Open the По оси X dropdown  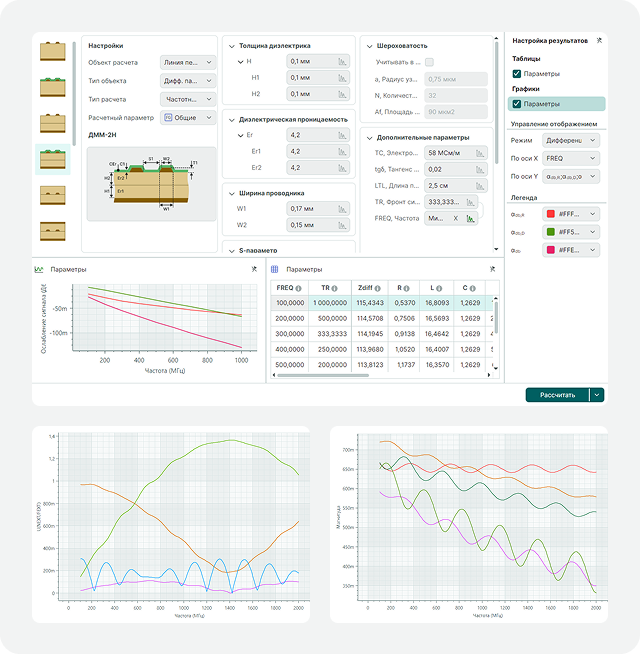pyautogui.click(x=571, y=158)
